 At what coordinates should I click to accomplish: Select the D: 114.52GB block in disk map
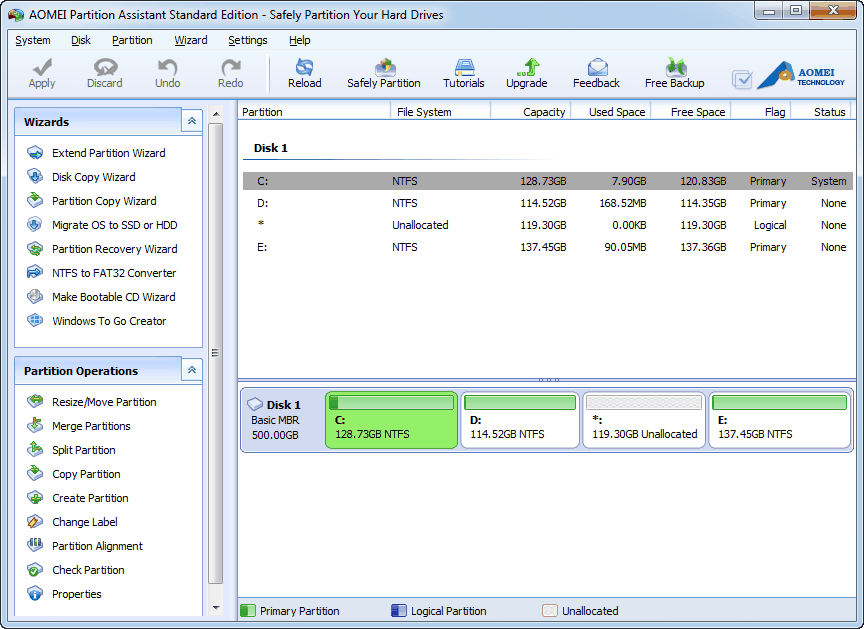click(520, 420)
